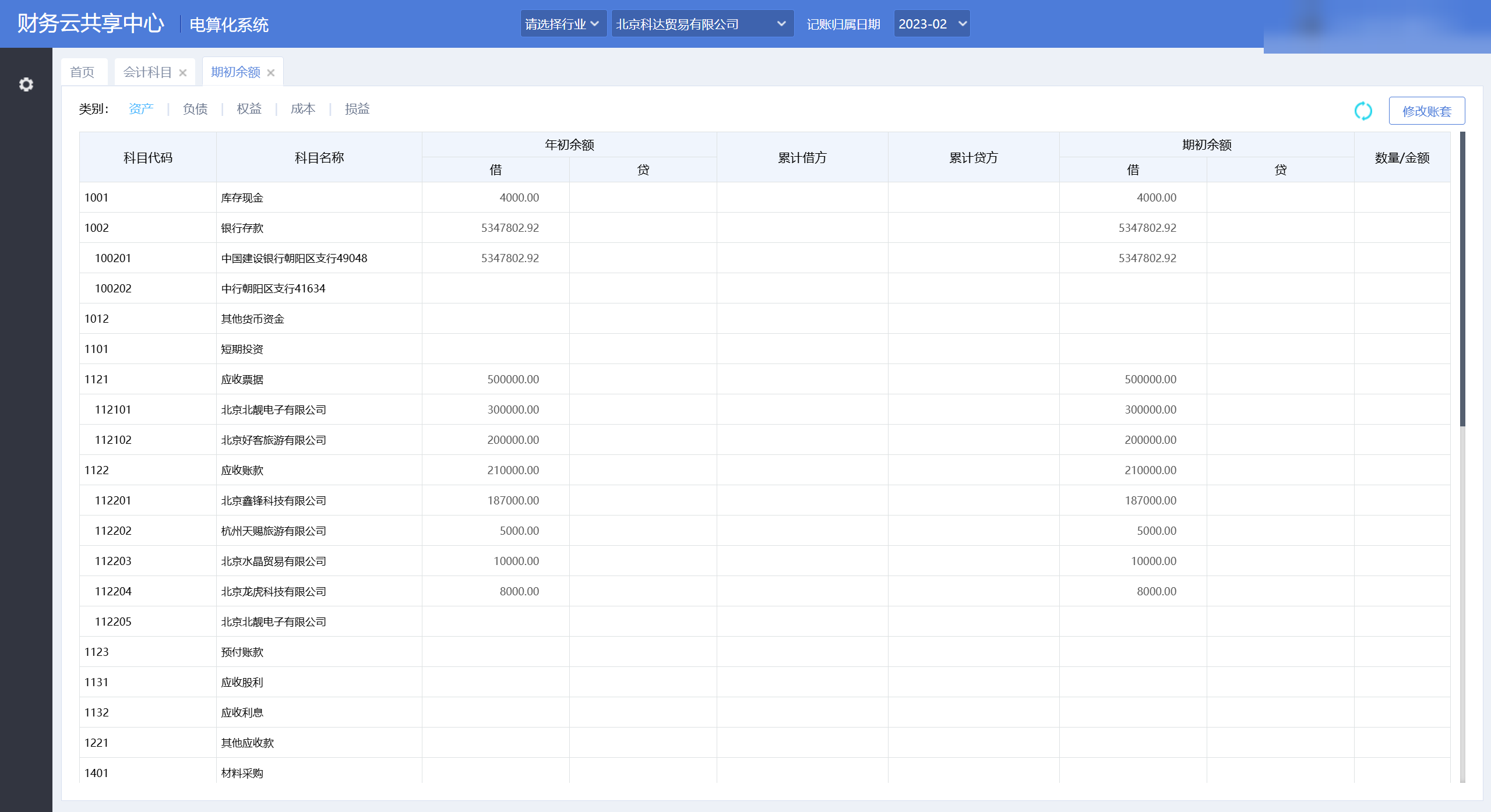Click the table's vertical scrollbar thumb
Screen dimensions: 1491x812
(x=1462, y=280)
